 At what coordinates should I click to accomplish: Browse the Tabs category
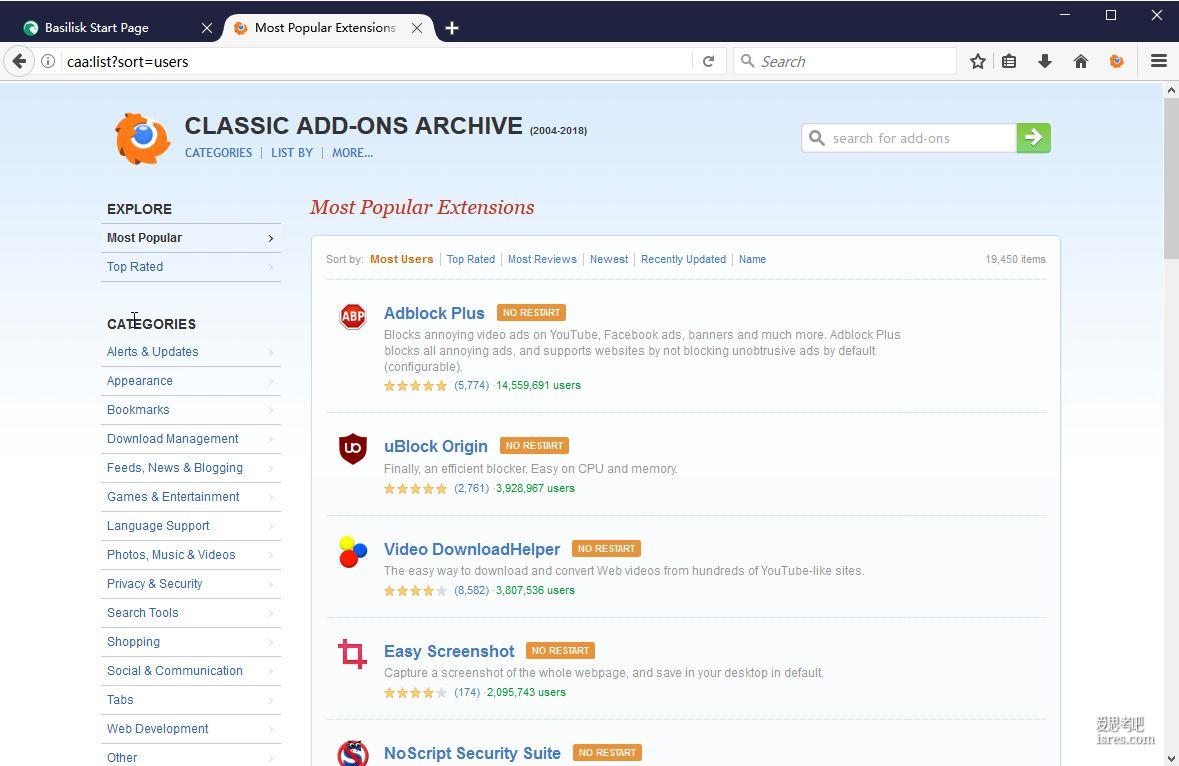coord(191,700)
